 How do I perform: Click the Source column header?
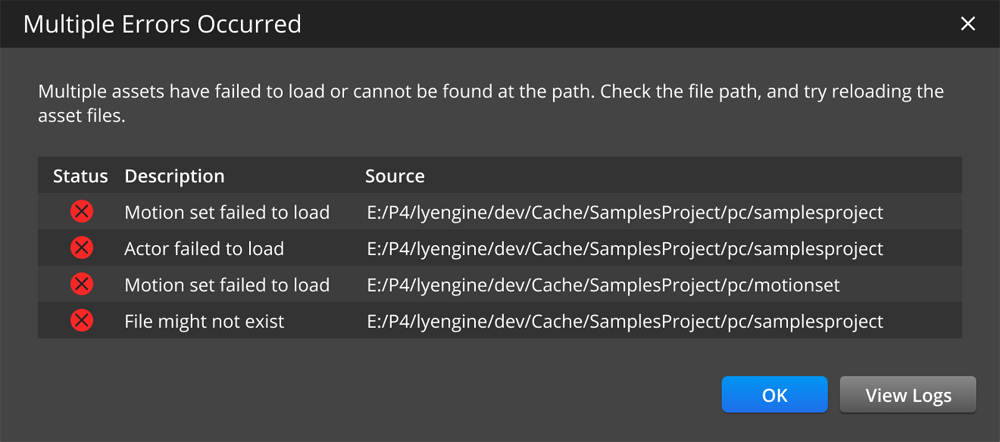tap(395, 176)
